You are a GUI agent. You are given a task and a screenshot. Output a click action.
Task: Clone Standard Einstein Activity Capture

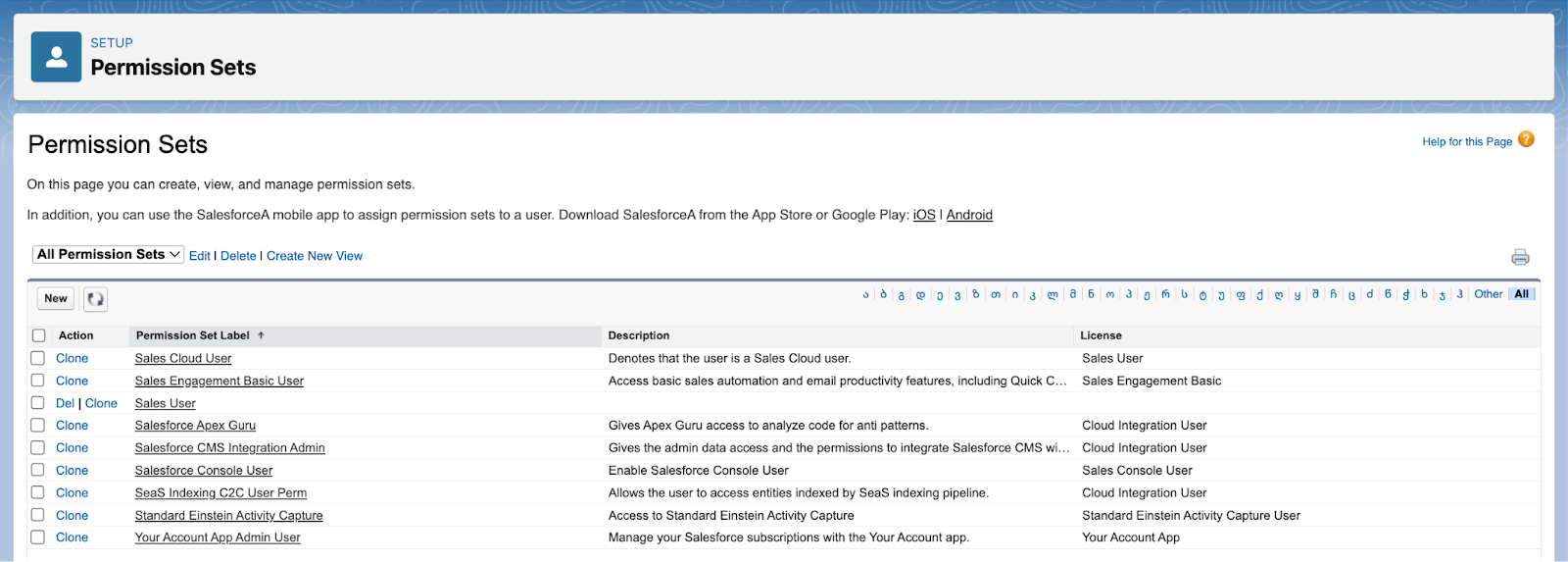click(x=72, y=515)
